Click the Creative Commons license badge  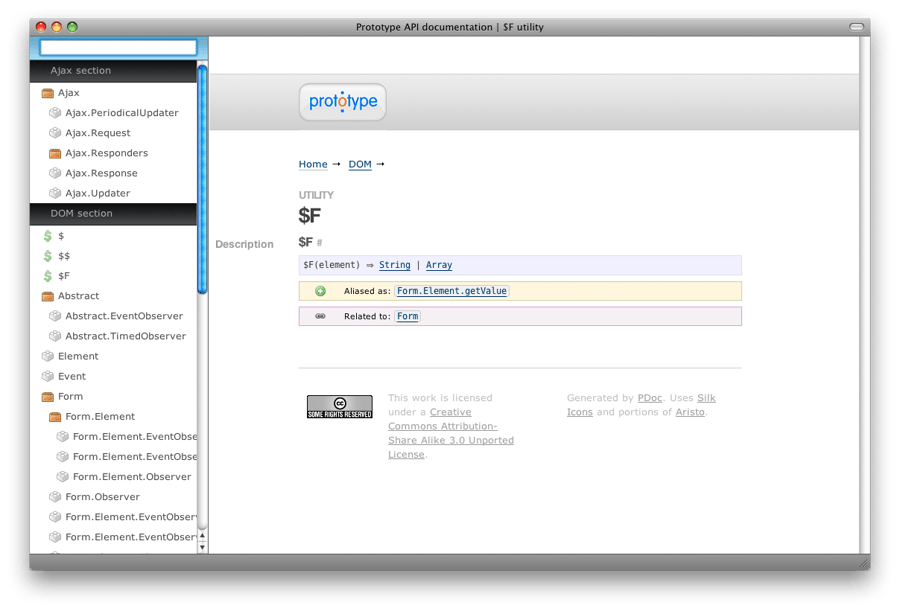(x=340, y=407)
